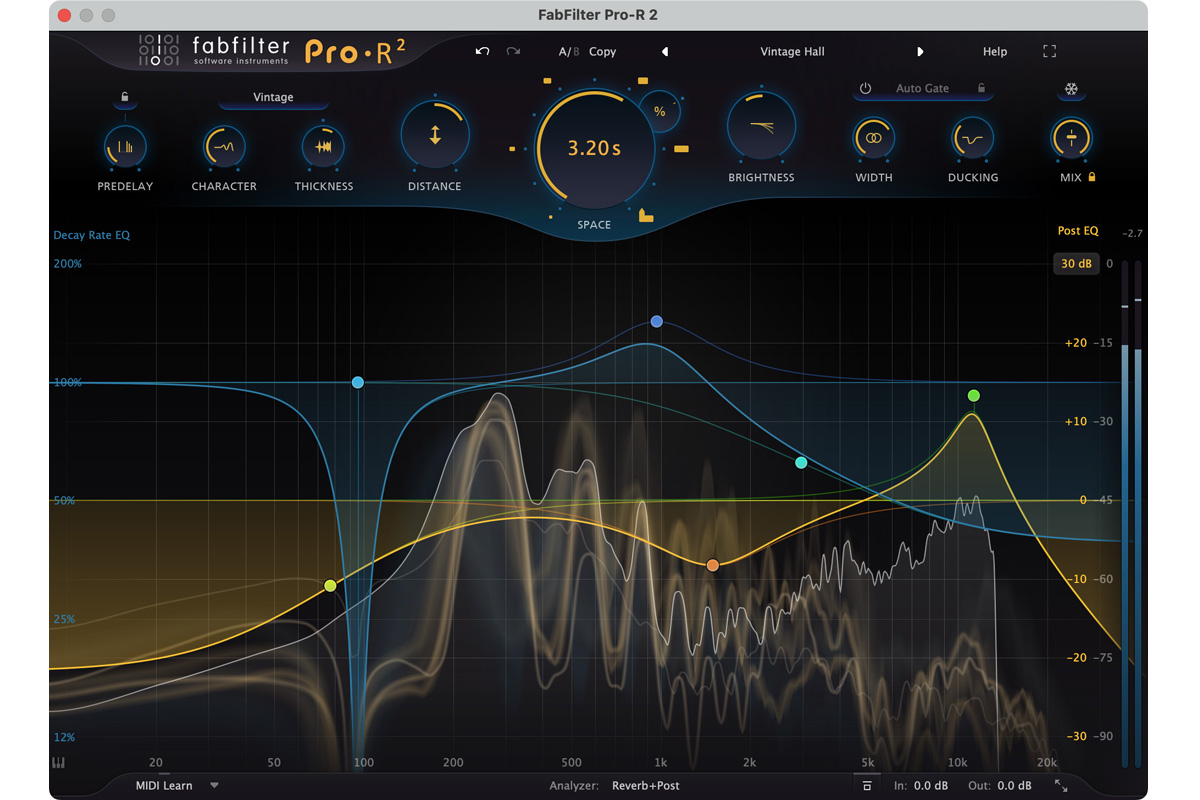Undo the last change
The width and height of the screenshot is (1200, 800).
click(x=482, y=51)
